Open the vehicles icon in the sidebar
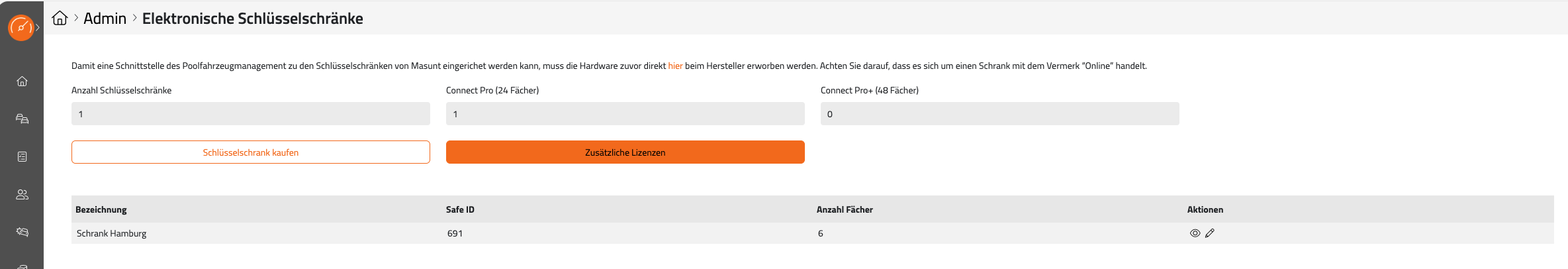 (22, 119)
